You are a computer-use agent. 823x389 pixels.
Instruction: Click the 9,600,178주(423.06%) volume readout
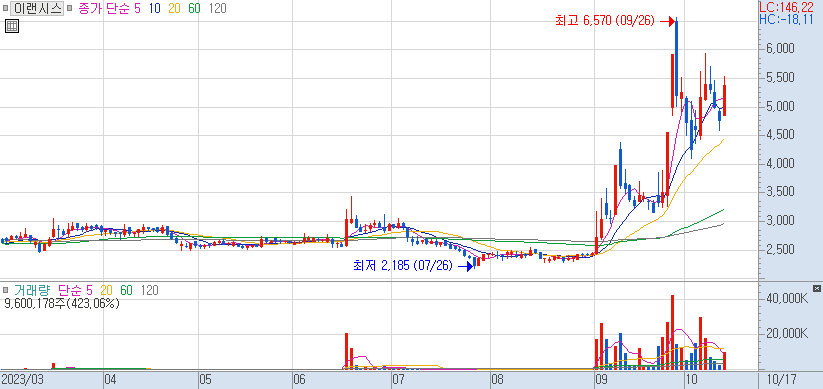61,303
